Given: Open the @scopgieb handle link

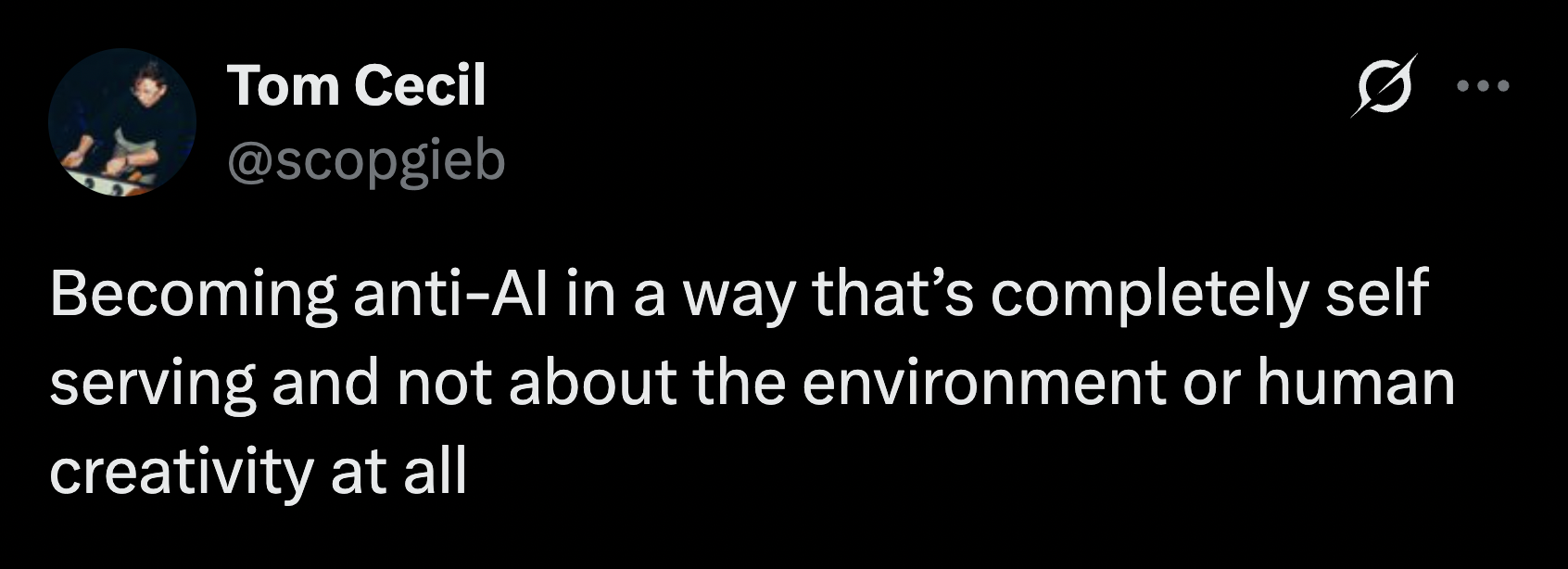Looking at the screenshot, I should (x=365, y=160).
